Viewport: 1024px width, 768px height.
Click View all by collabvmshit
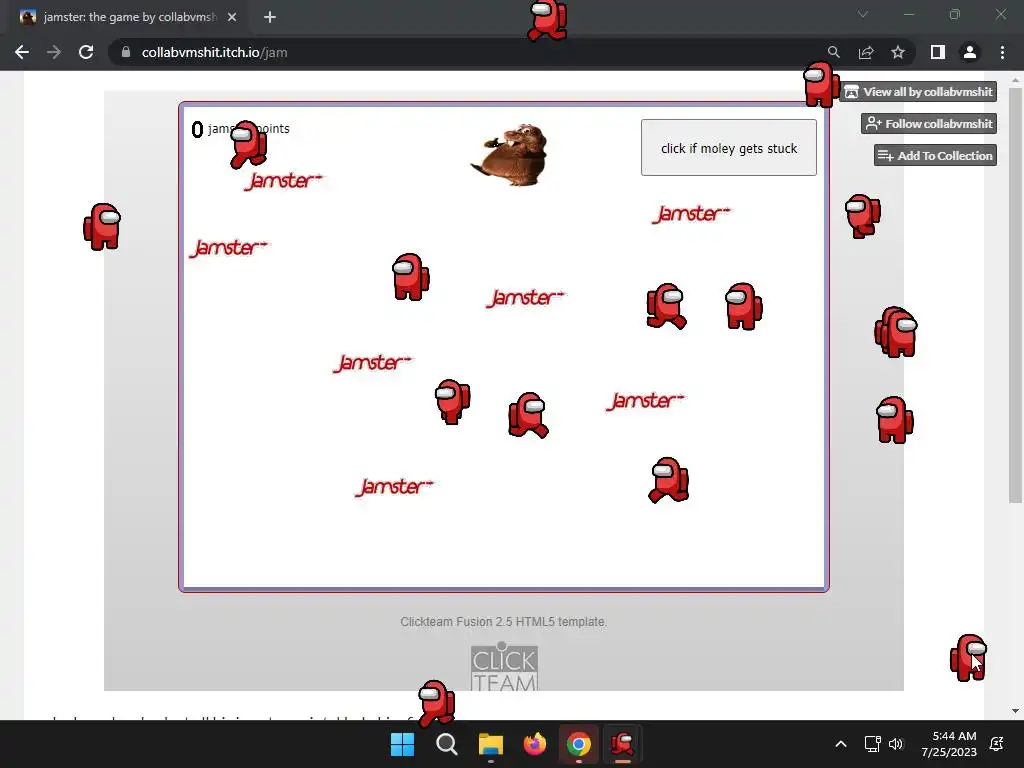(x=918, y=91)
